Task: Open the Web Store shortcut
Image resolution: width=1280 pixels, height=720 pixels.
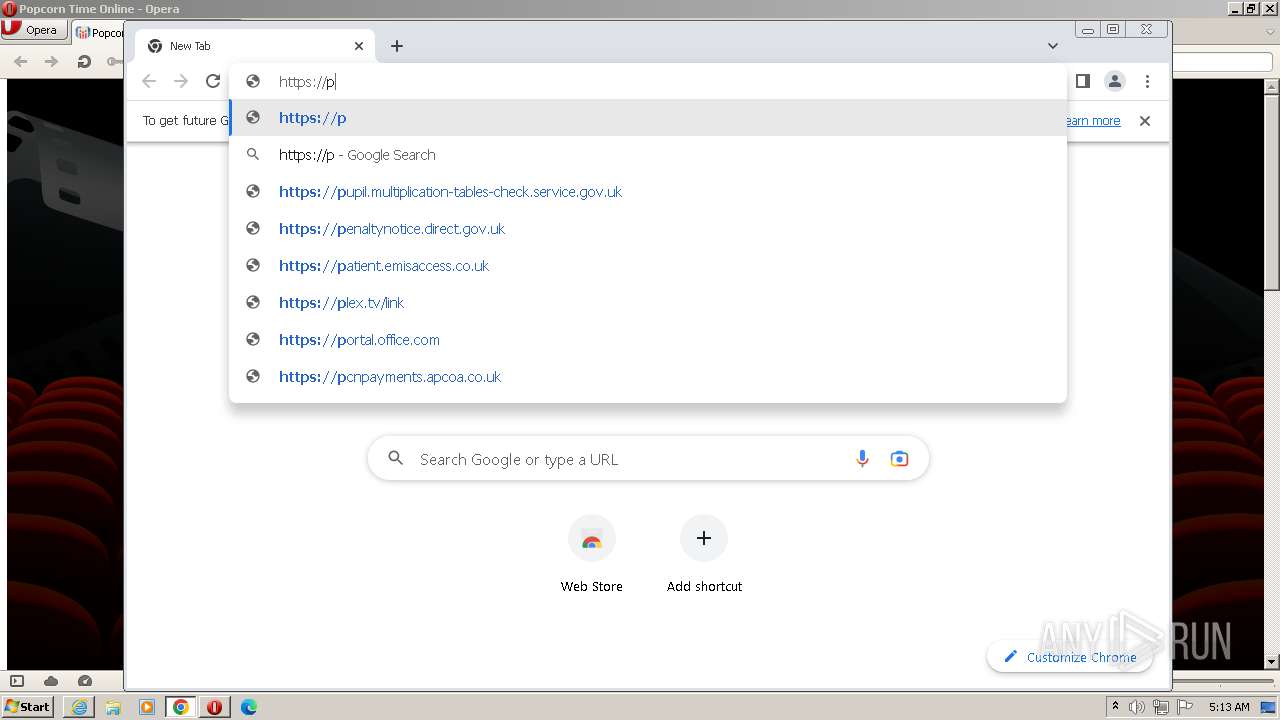Action: point(591,555)
